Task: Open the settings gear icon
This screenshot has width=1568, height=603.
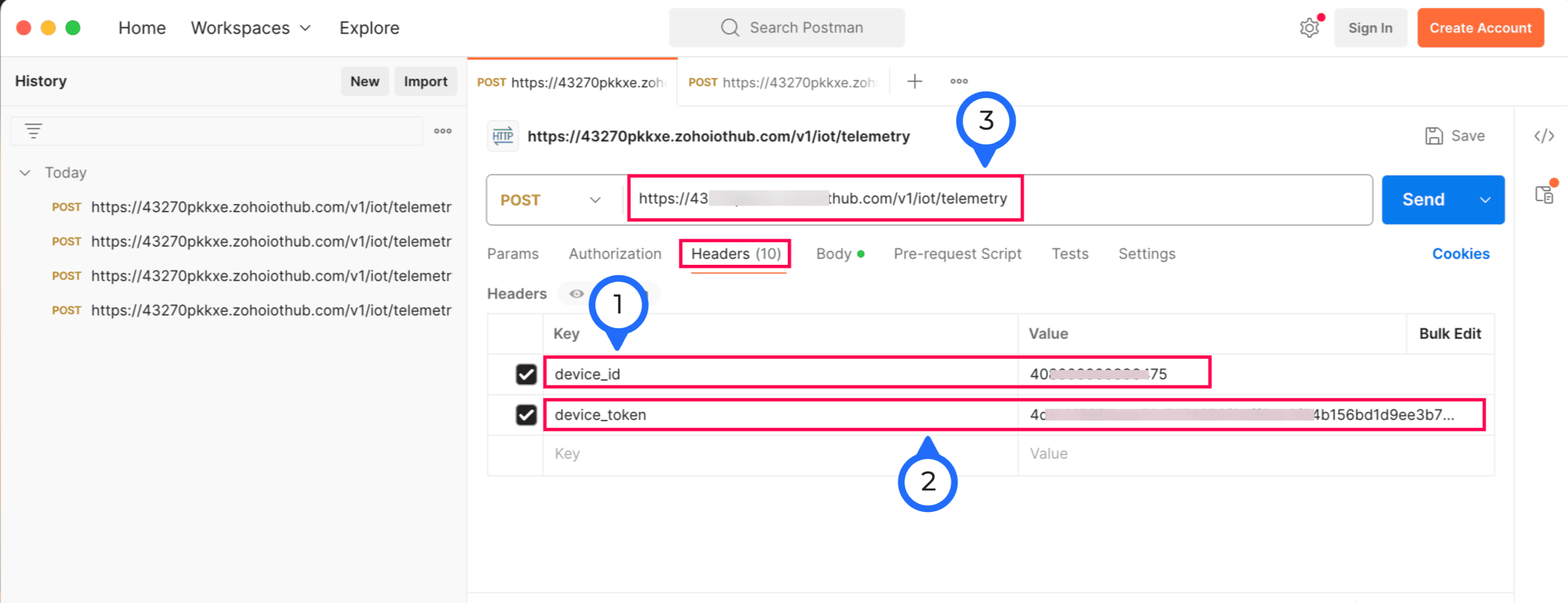Action: click(x=1309, y=28)
